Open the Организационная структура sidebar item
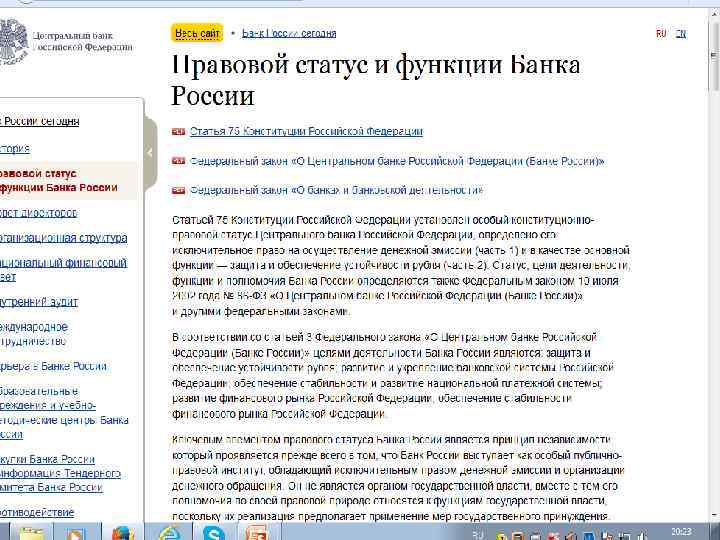720x540 pixels. pos(63,238)
